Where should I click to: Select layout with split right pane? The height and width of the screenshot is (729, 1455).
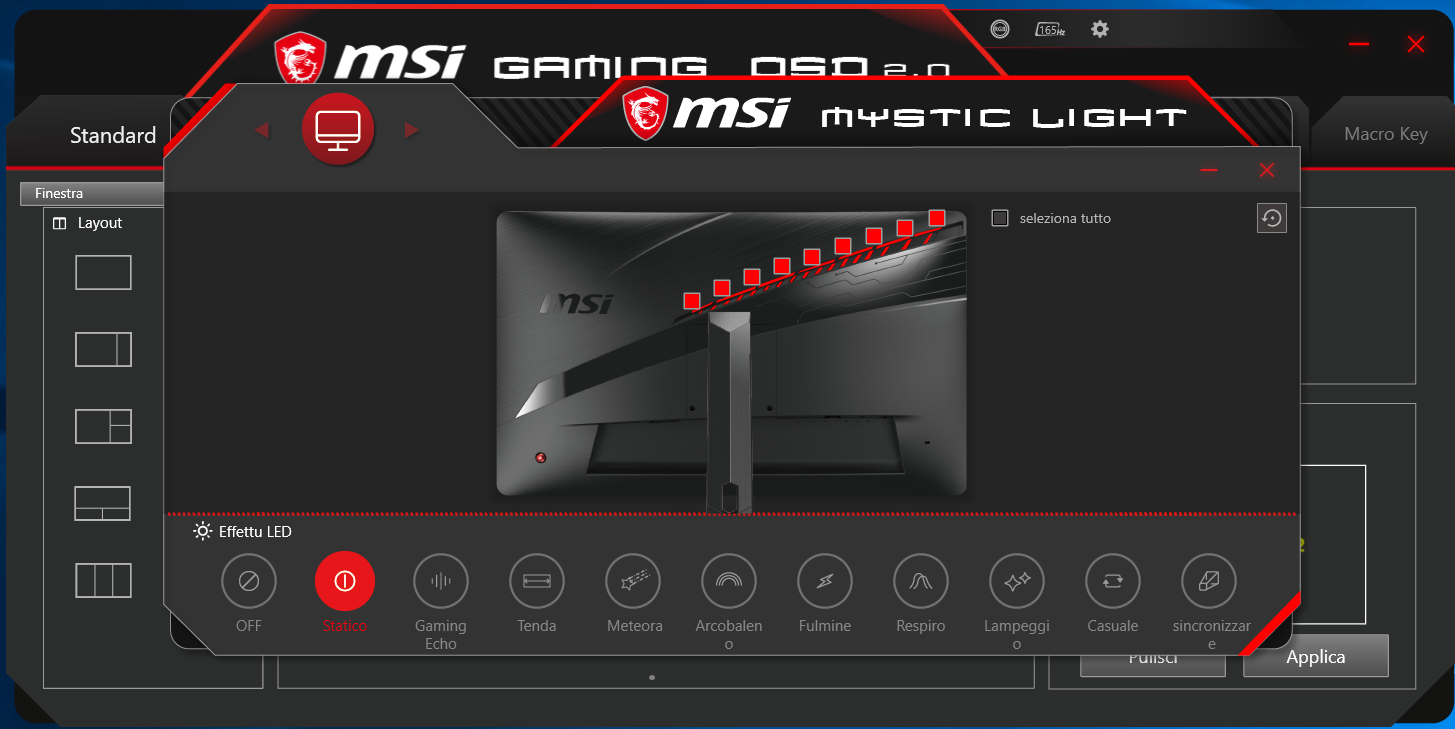[103, 427]
